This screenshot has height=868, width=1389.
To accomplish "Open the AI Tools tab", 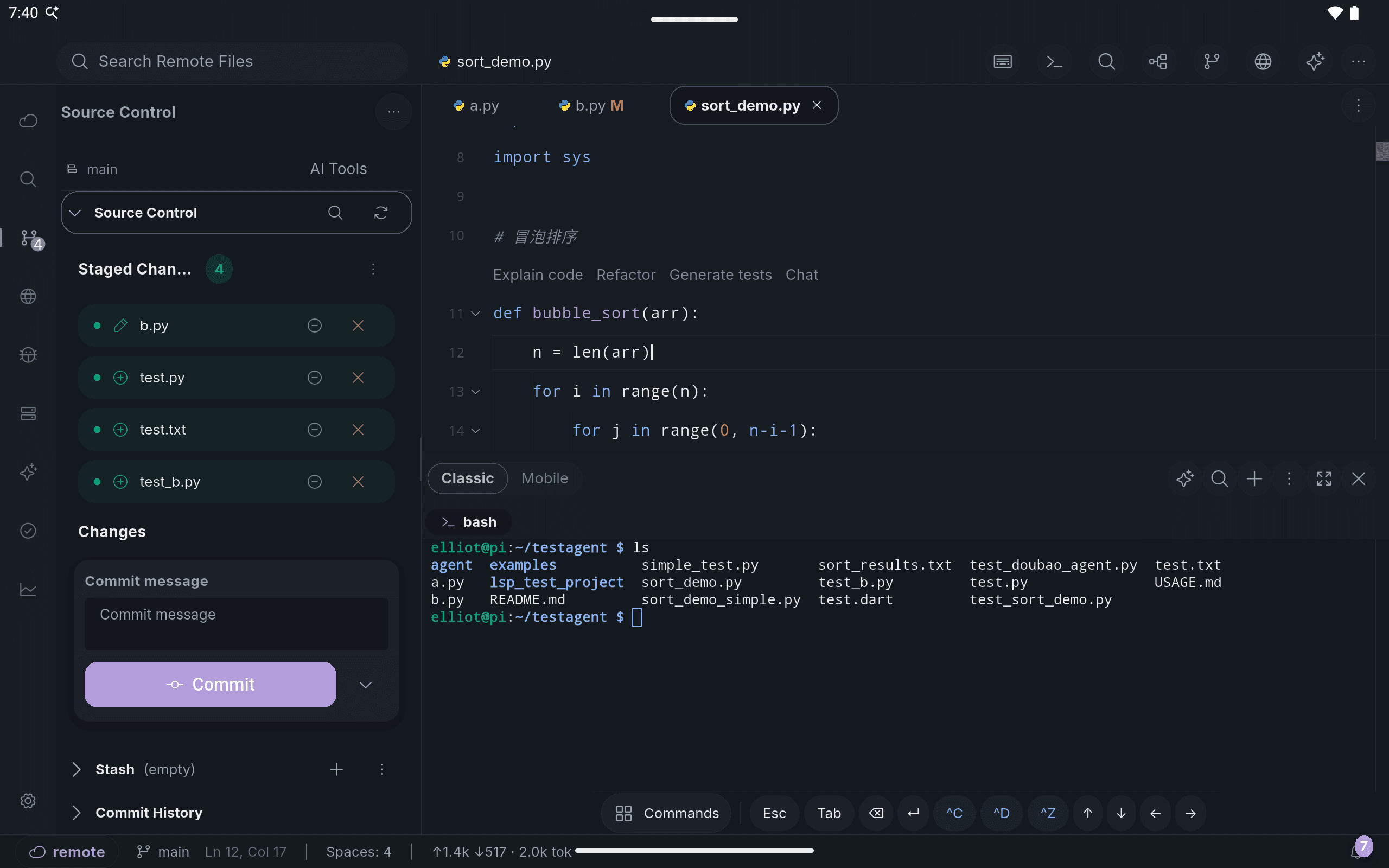I will coord(338,169).
